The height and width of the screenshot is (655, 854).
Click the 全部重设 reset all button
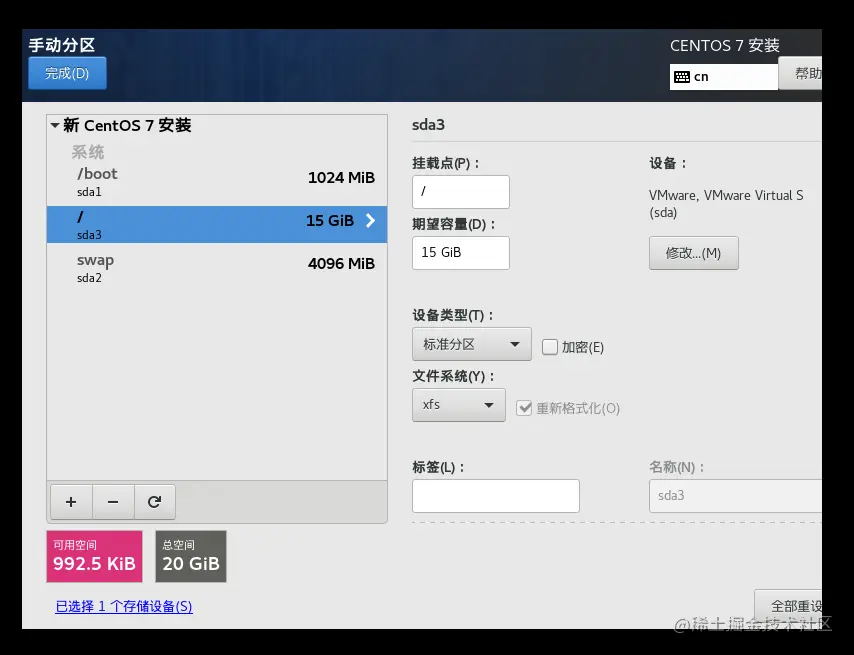pyautogui.click(x=788, y=606)
